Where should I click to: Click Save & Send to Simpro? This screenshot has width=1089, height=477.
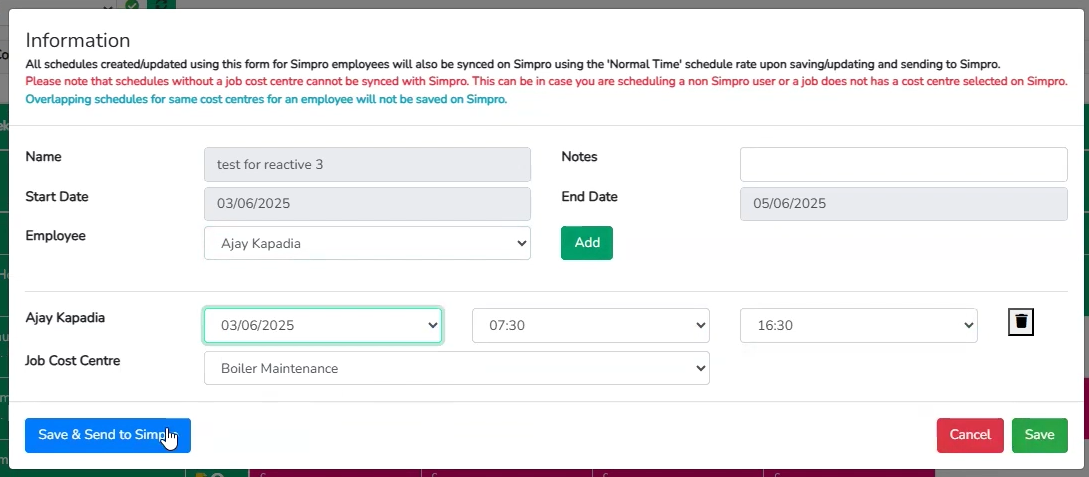108,435
